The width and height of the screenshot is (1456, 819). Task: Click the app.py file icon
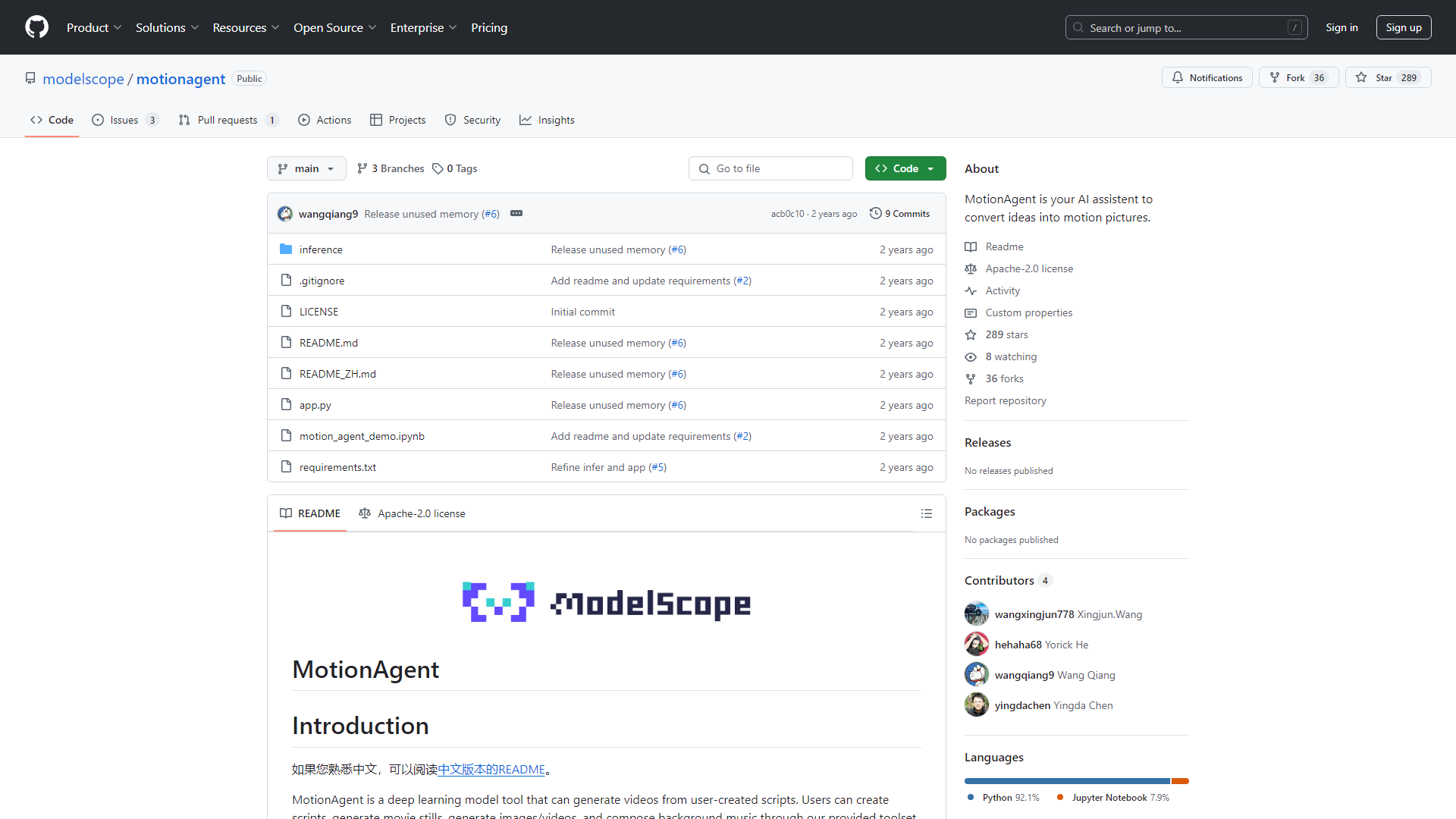click(x=286, y=404)
